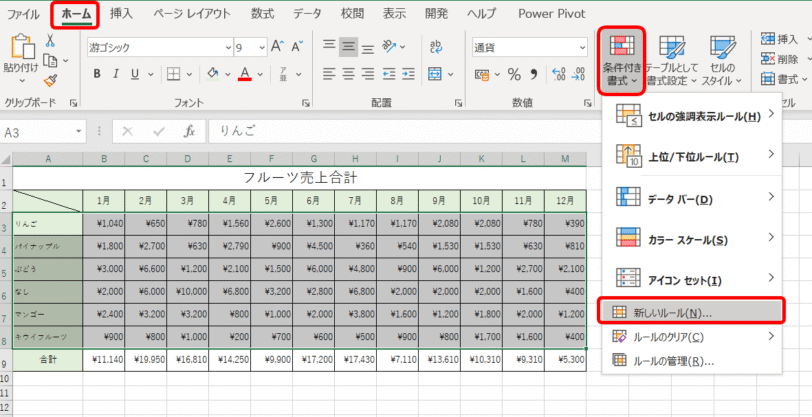Viewport: 812px width, 417px height.
Task: Click the Insert Function fx icon
Action: (x=189, y=132)
